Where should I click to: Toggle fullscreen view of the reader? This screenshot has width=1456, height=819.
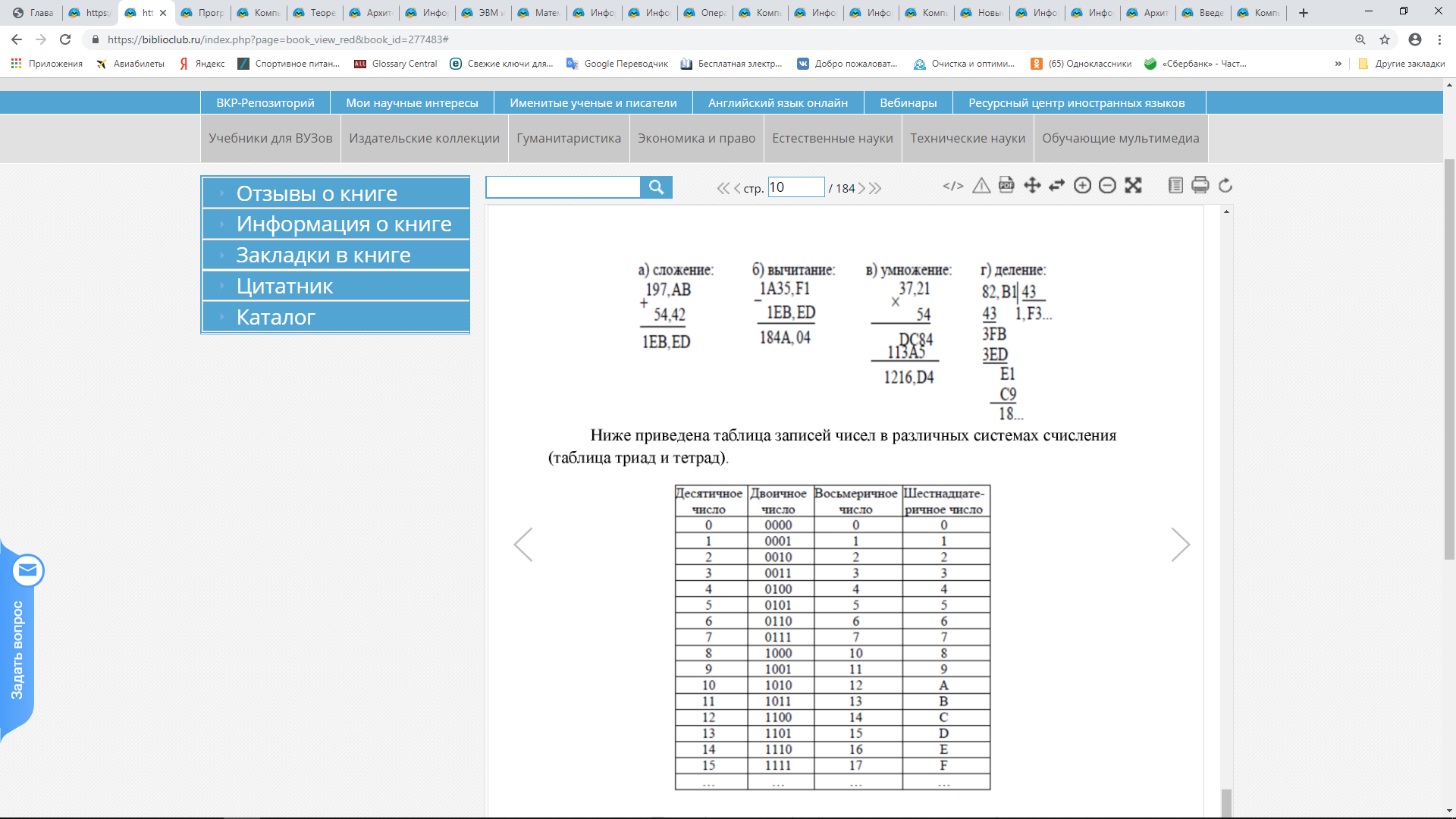click(1133, 186)
